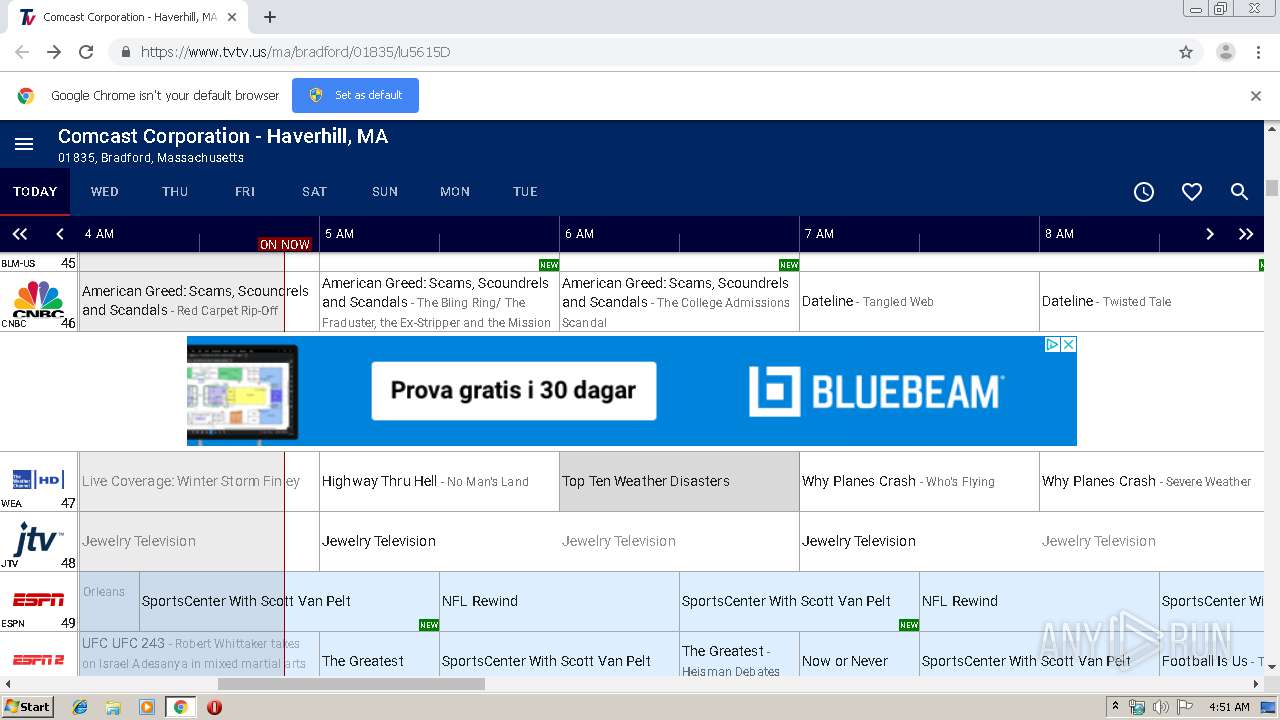Image resolution: width=1280 pixels, height=720 pixels.
Task: Switch to the FRI day tab
Action: 245,192
